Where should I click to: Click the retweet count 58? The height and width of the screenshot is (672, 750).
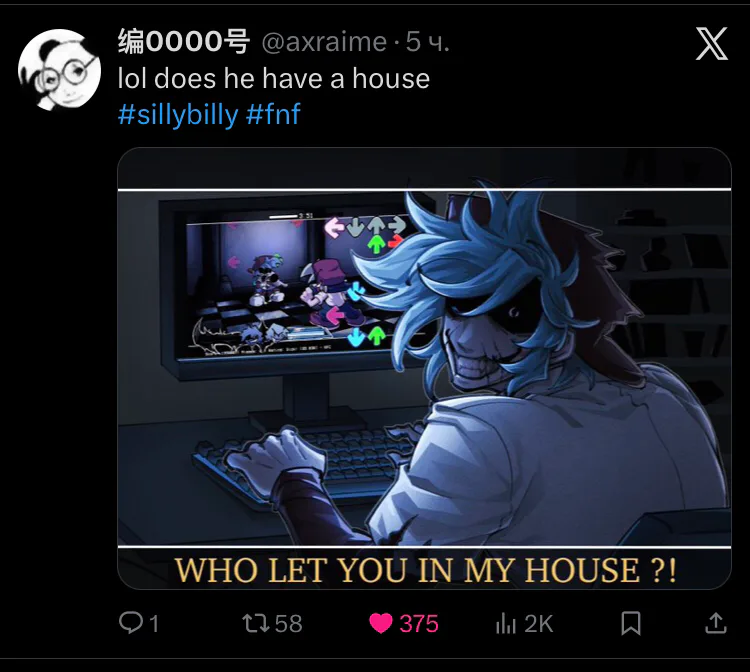pyautogui.click(x=288, y=624)
